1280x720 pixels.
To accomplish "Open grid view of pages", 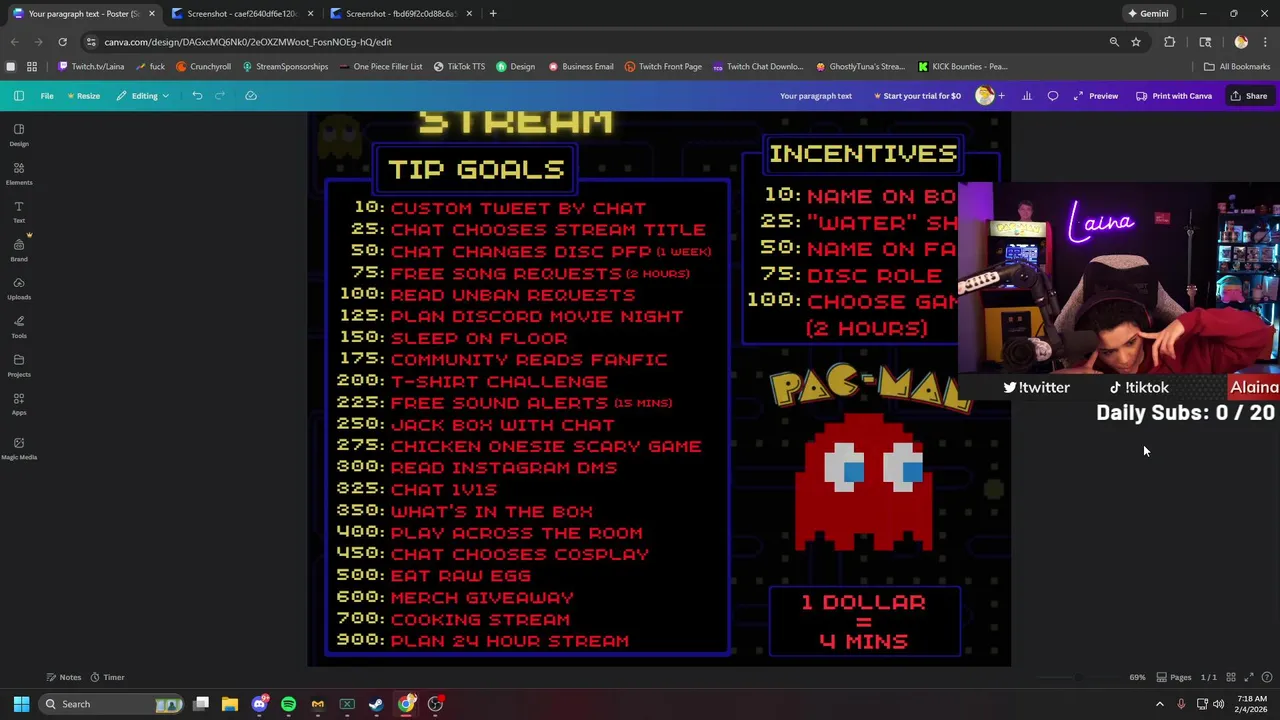I will pyautogui.click(x=1231, y=677).
